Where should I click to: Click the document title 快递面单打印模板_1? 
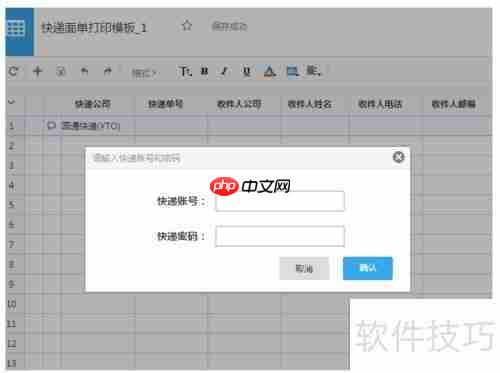94,28
